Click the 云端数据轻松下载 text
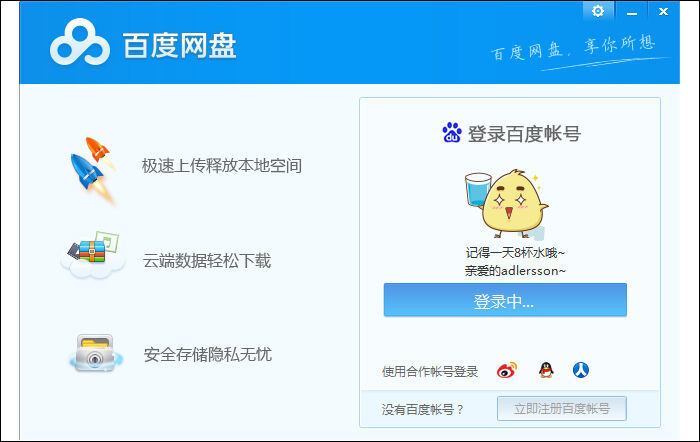 point(207,261)
